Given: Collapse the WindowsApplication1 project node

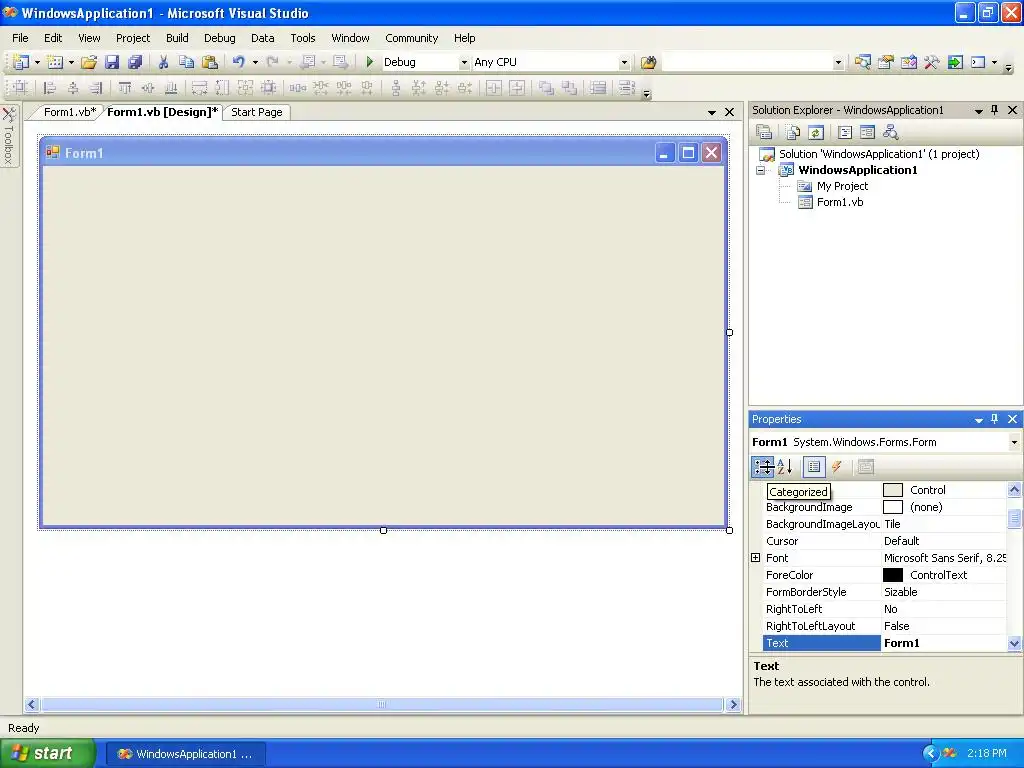Looking at the screenshot, I should tap(760, 170).
